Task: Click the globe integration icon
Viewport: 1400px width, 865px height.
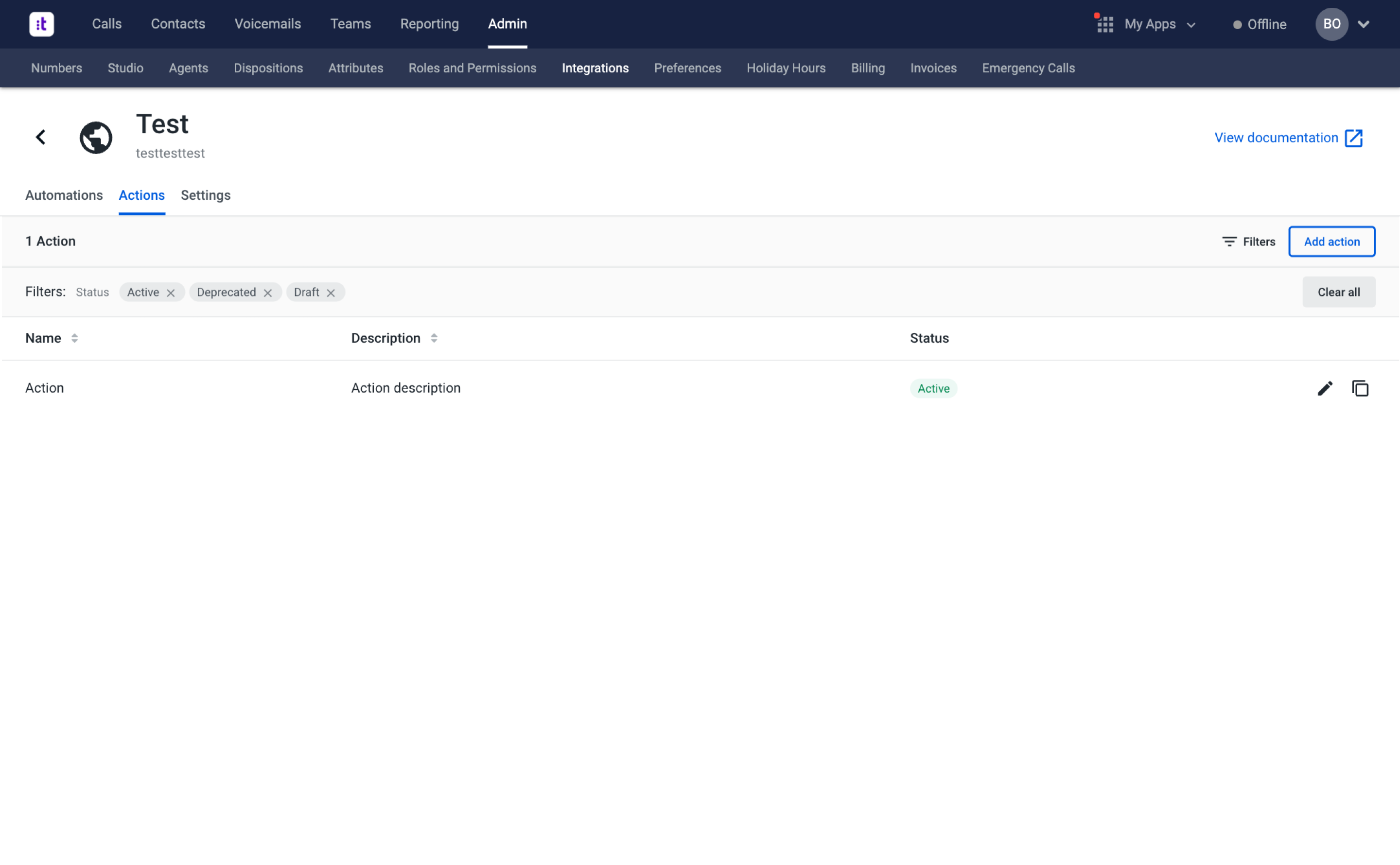Action: pyautogui.click(x=96, y=138)
